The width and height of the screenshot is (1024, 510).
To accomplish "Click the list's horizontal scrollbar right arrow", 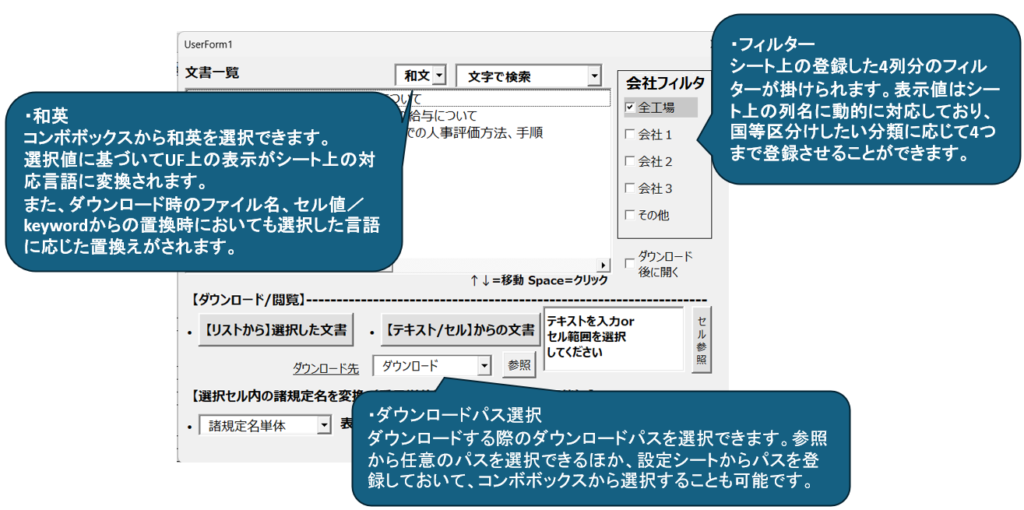I will (603, 266).
